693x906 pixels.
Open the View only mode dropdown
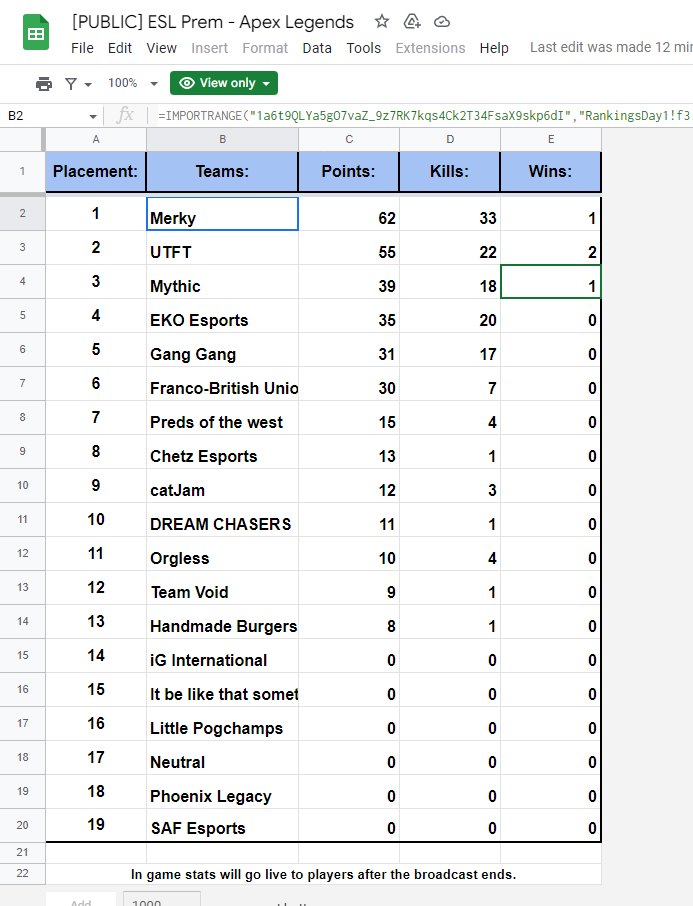tap(224, 83)
